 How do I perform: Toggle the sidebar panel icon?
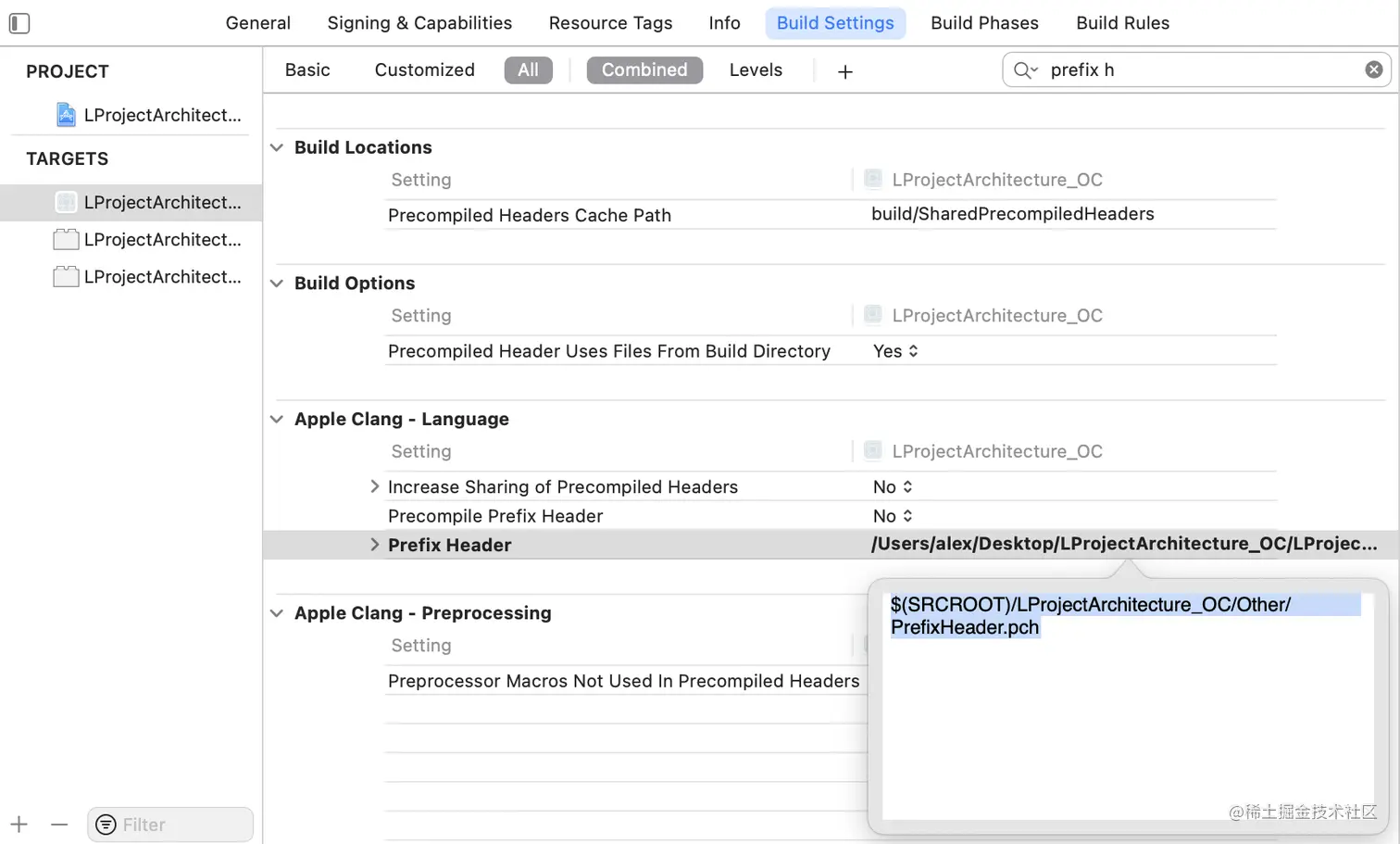click(19, 23)
